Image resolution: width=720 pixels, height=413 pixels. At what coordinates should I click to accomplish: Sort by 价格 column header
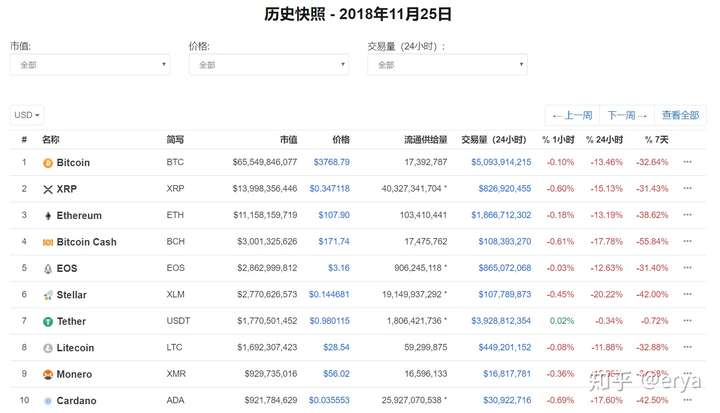pos(341,140)
